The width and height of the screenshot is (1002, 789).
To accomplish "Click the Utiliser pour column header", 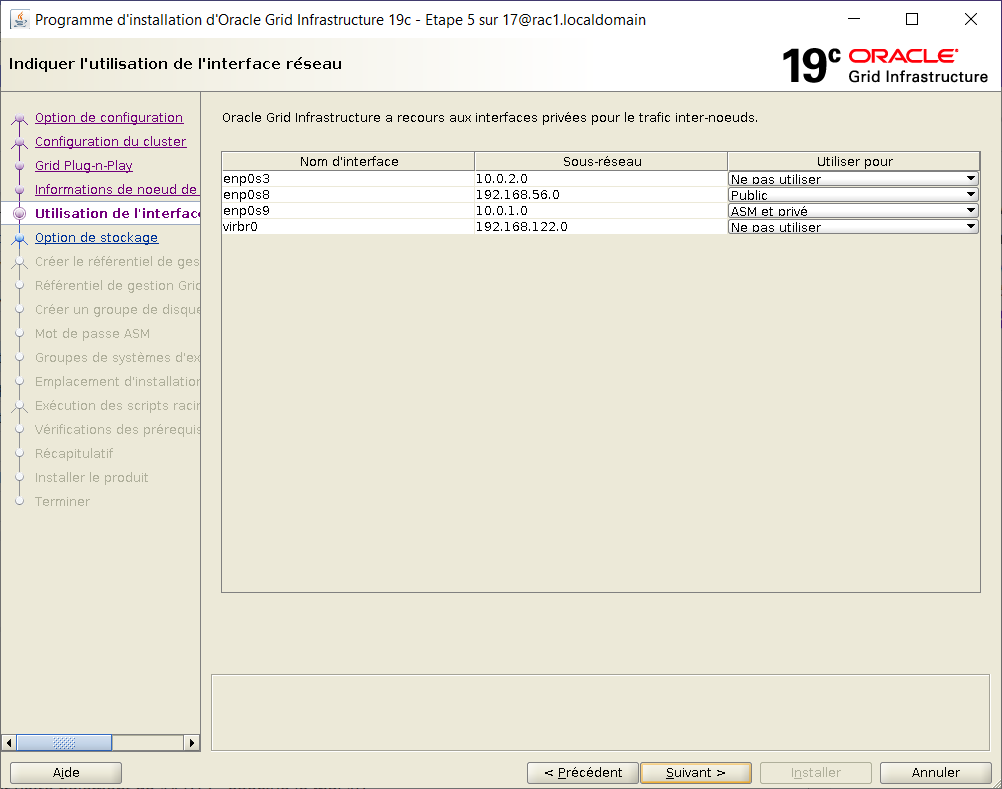I will tap(854, 161).
